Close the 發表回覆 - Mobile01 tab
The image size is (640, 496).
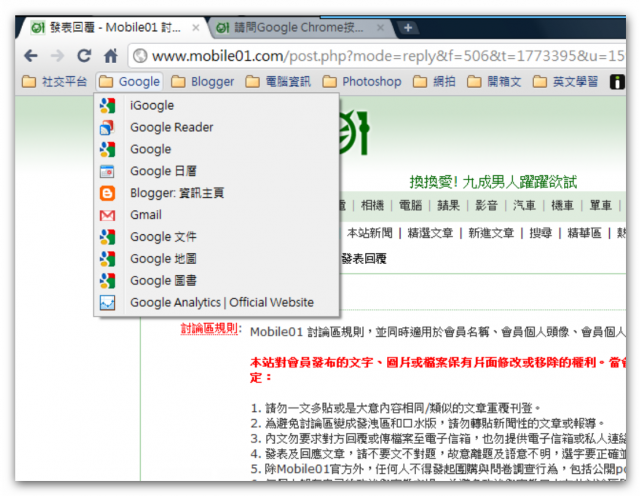pos(196,28)
